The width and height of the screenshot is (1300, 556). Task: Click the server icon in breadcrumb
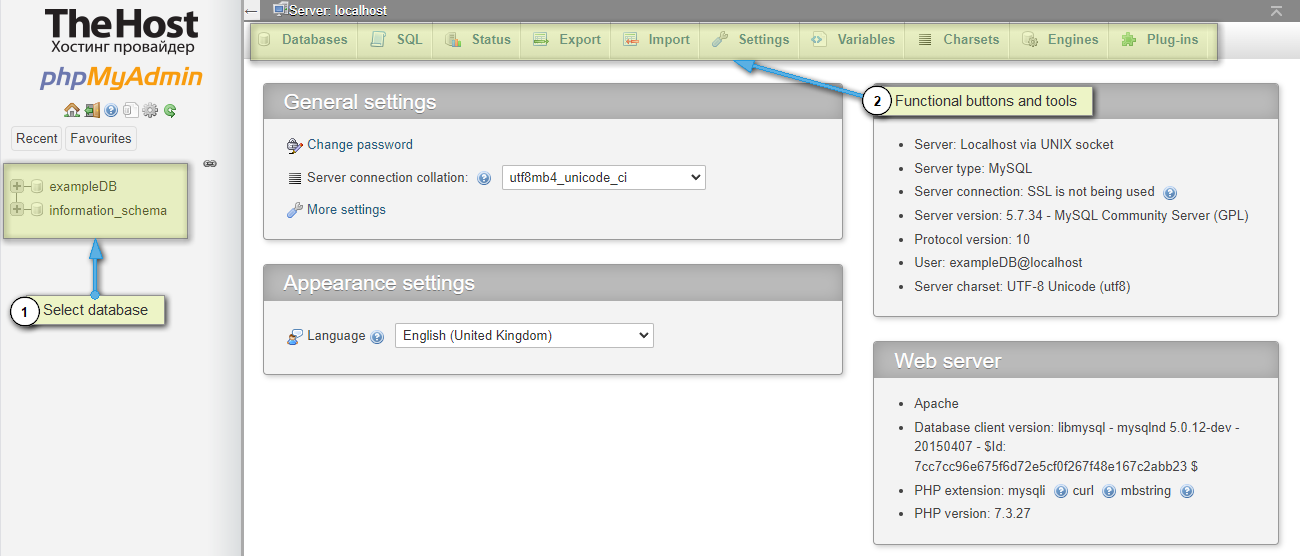click(x=280, y=9)
